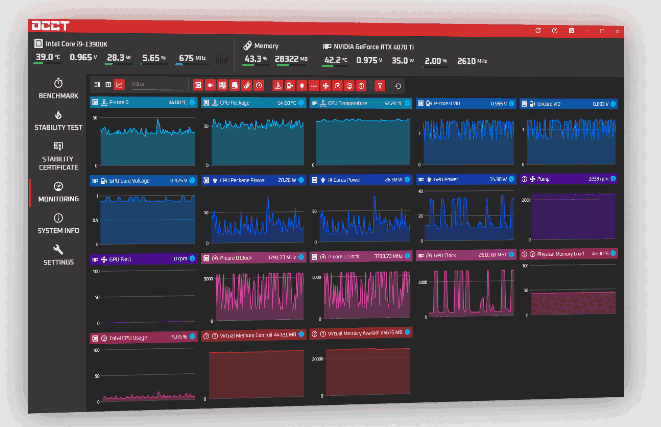The image size is (661, 427).
Task: Select the GPU Fan1 card header
Action: coord(144,259)
